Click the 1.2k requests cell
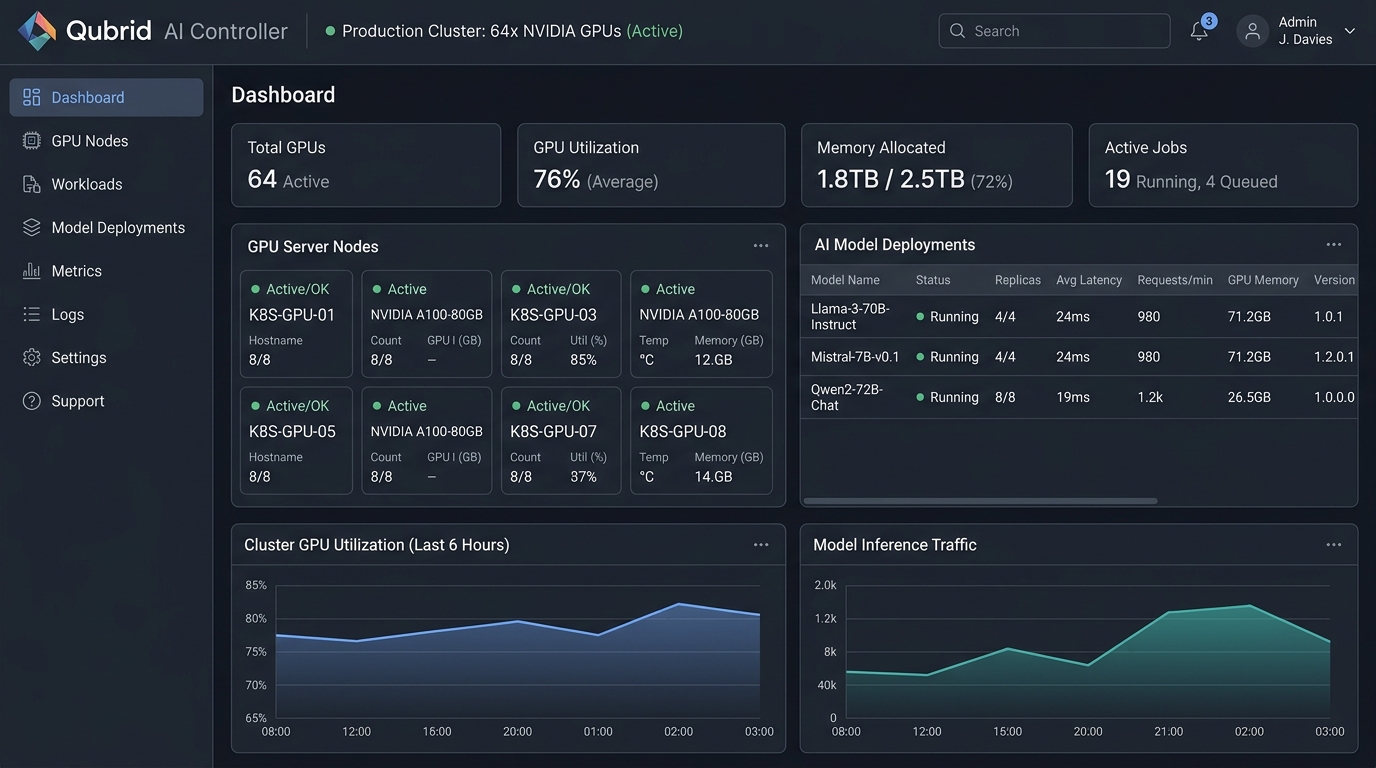1376x768 pixels. coord(1150,397)
